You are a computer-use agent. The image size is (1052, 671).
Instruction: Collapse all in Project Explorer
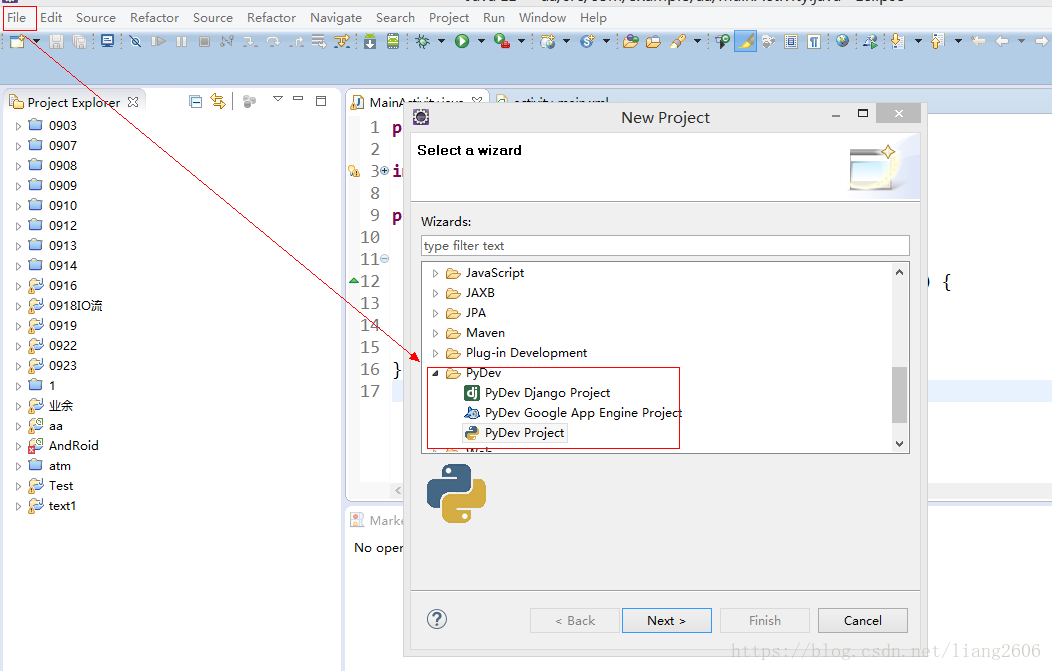click(195, 102)
